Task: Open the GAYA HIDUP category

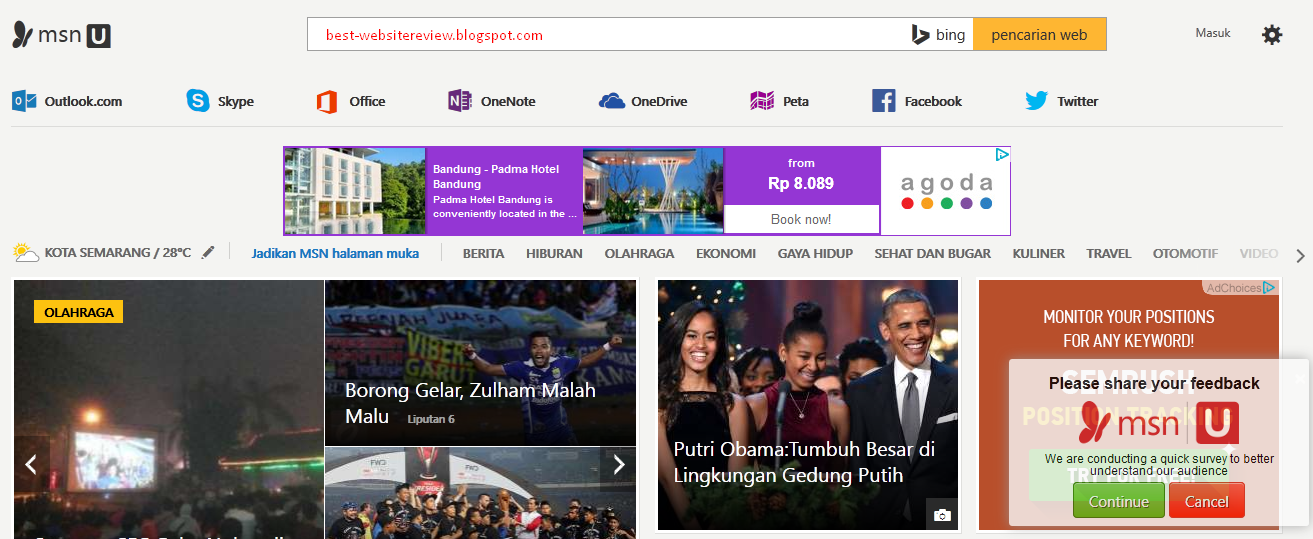Action: coord(815,254)
